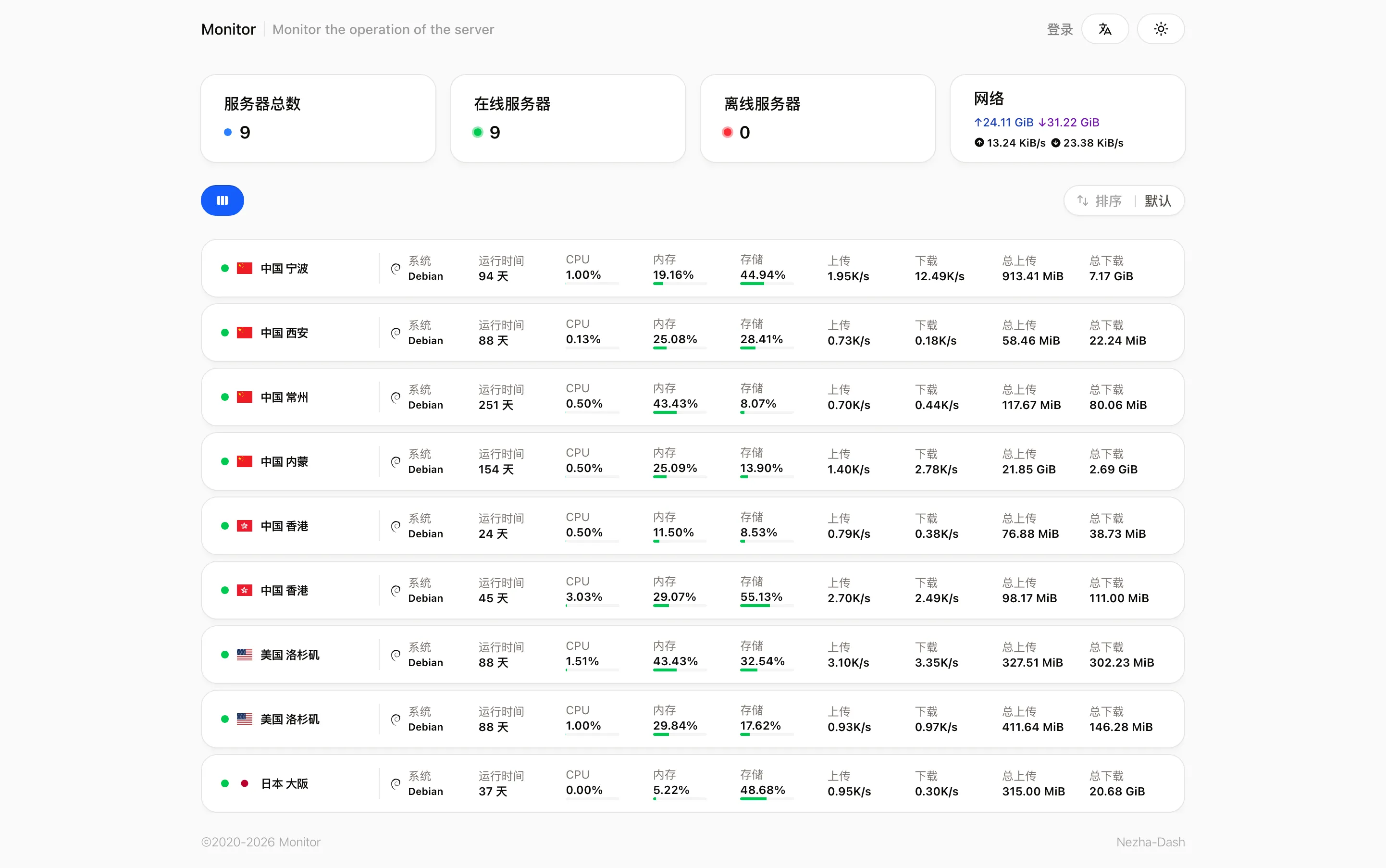Open the 网络 traffic summary card
The height and width of the screenshot is (868, 1386).
click(1067, 118)
